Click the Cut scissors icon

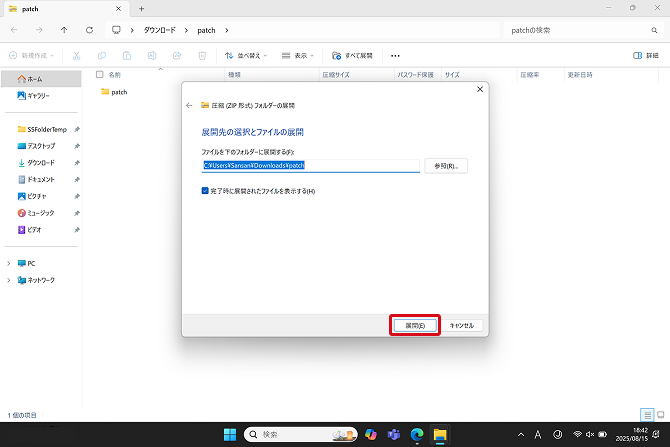pos(76,56)
